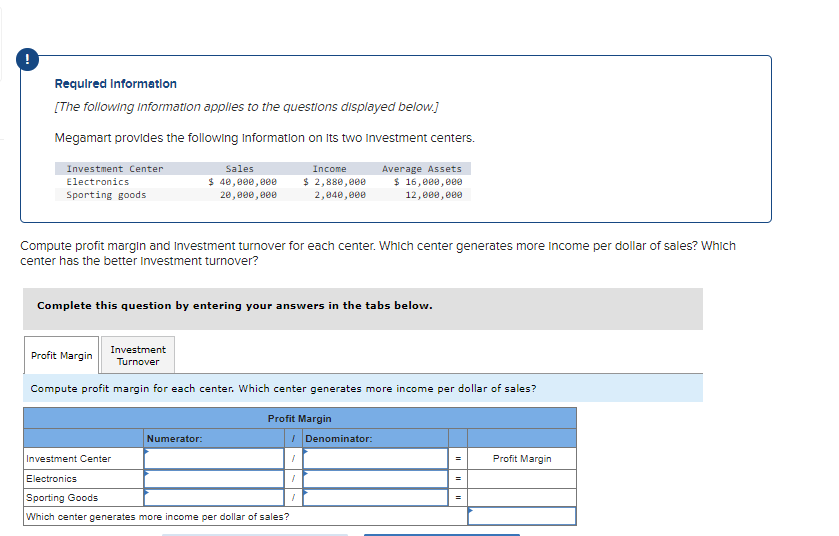Click the Required Information heading
The image size is (839, 536).
click(x=116, y=84)
